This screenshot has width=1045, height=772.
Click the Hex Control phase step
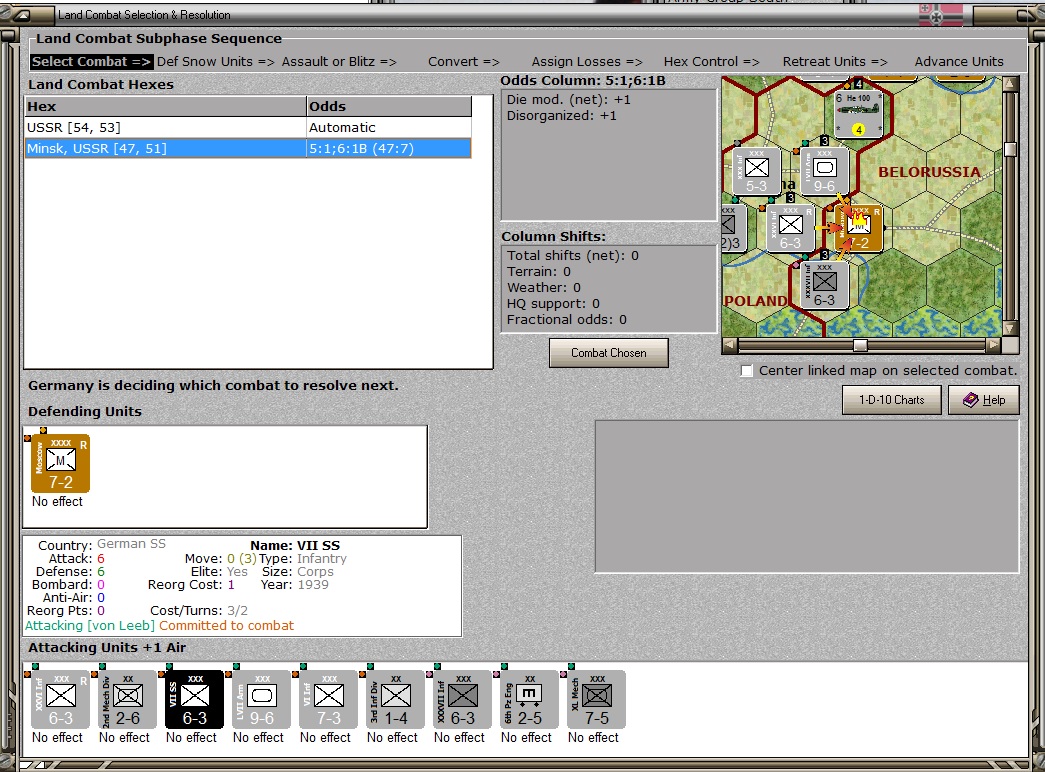(x=711, y=61)
